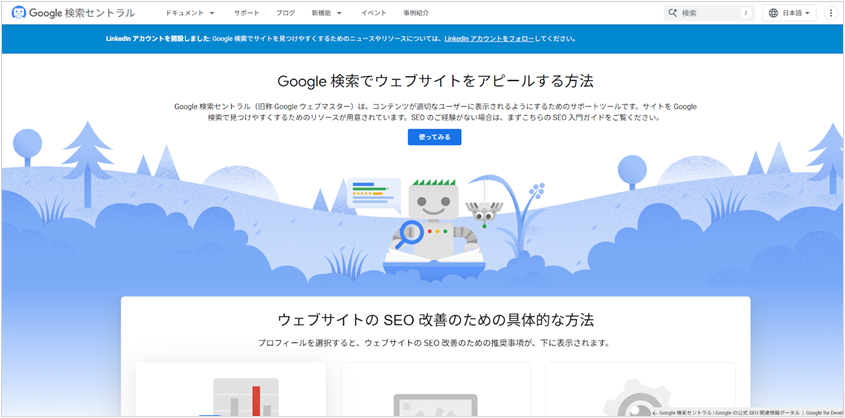Image resolution: width=845 pixels, height=418 pixels.
Task: Click the 使ってみる button
Action: pos(434,137)
